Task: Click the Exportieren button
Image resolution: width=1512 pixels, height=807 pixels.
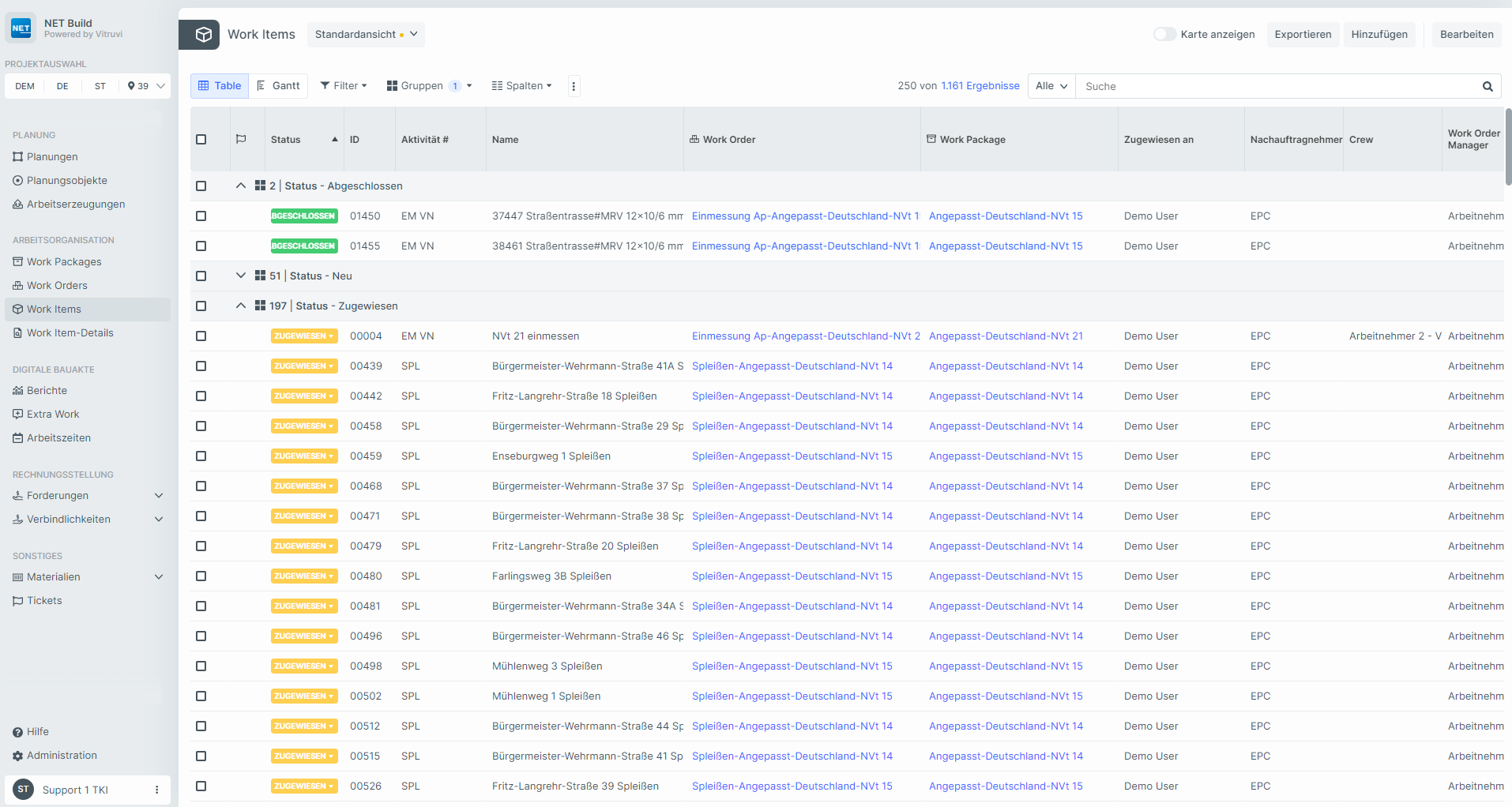Action: click(x=1303, y=35)
